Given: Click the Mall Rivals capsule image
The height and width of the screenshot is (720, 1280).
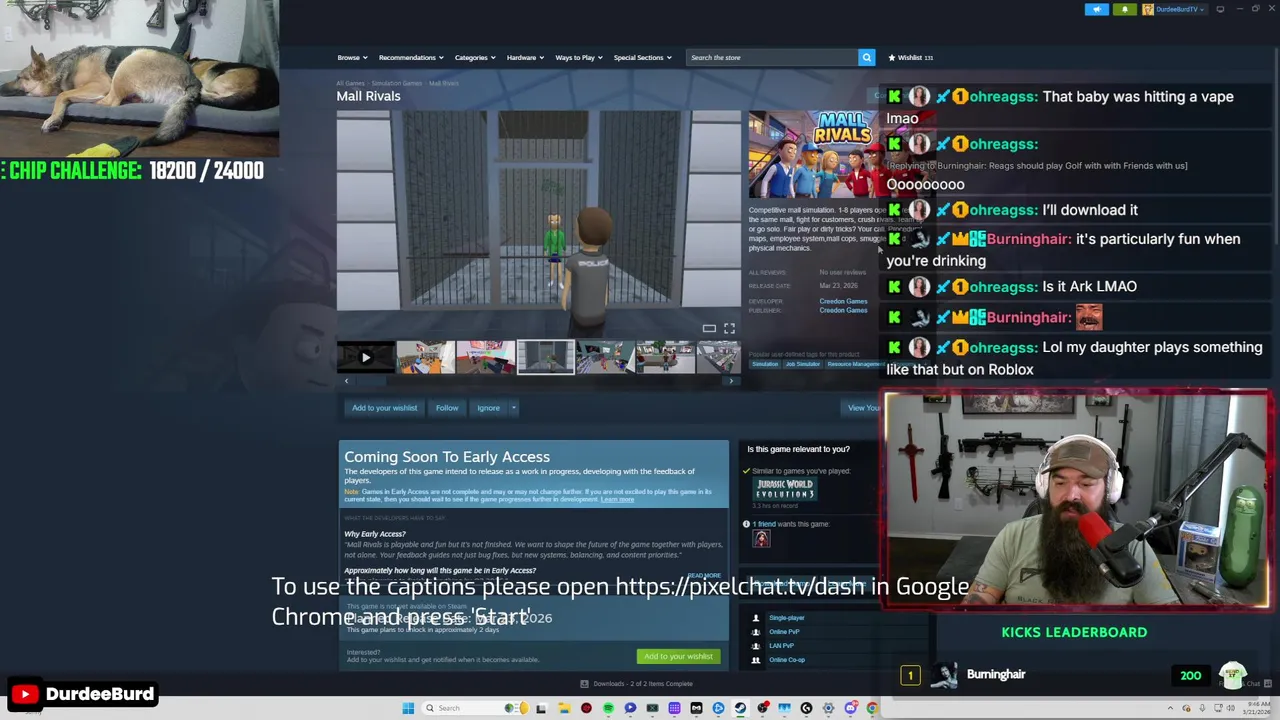Looking at the screenshot, I should pos(812,155).
